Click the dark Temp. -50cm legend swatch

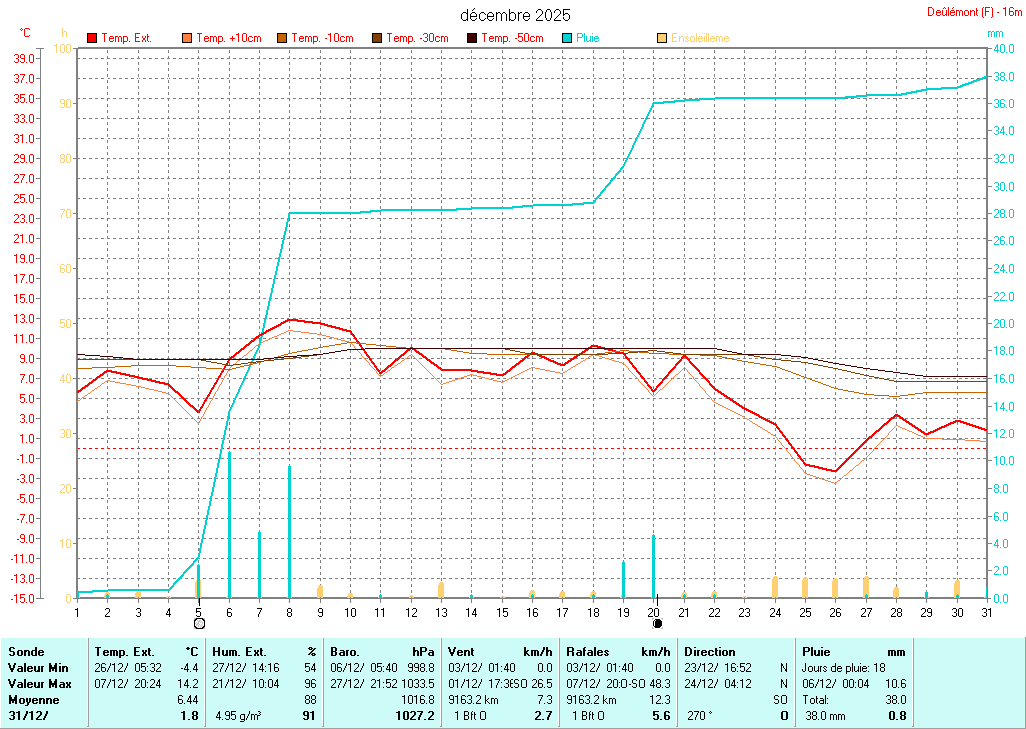(x=472, y=38)
